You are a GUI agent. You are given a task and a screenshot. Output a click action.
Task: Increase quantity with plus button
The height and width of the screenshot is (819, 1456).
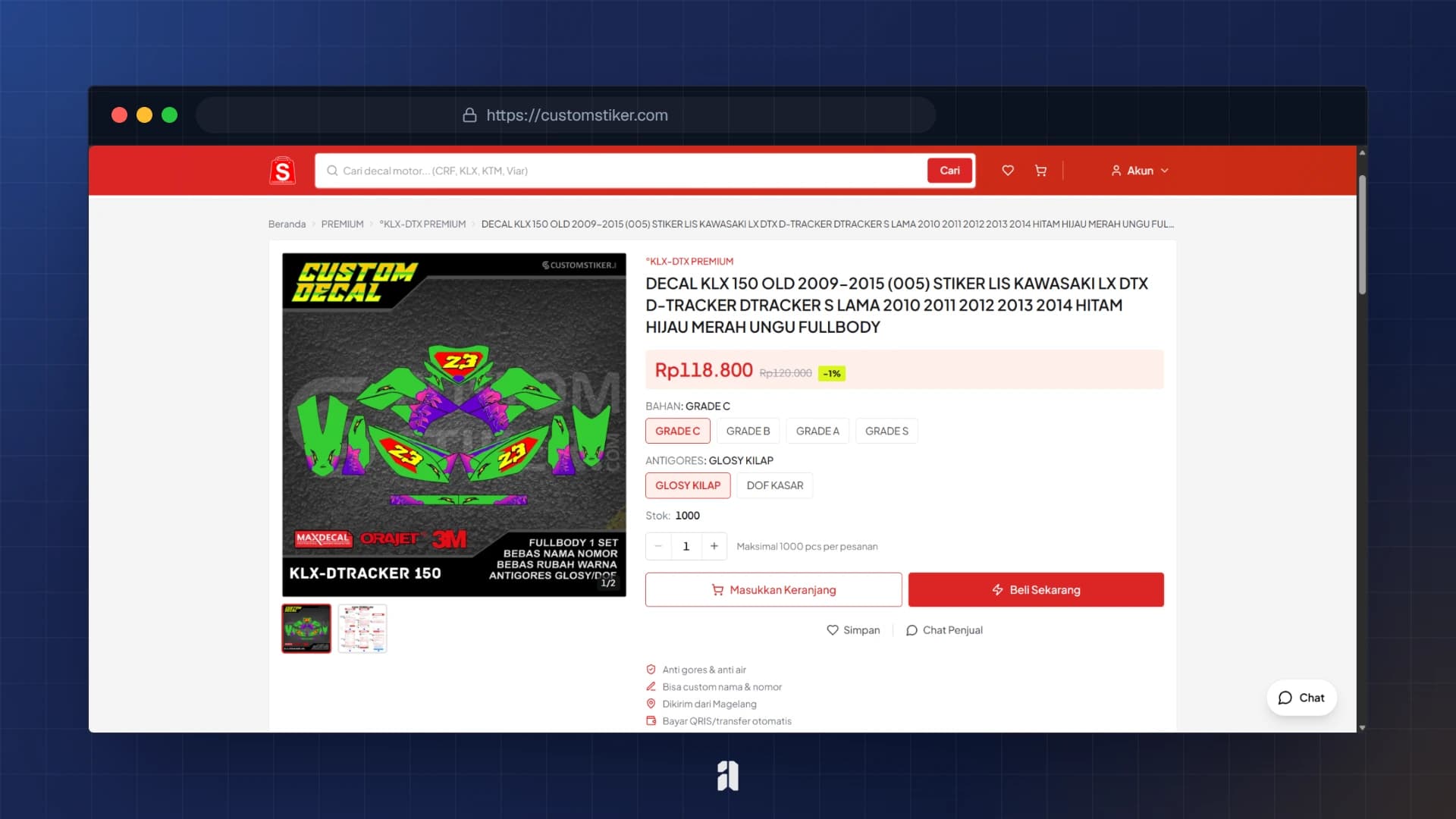tap(714, 546)
